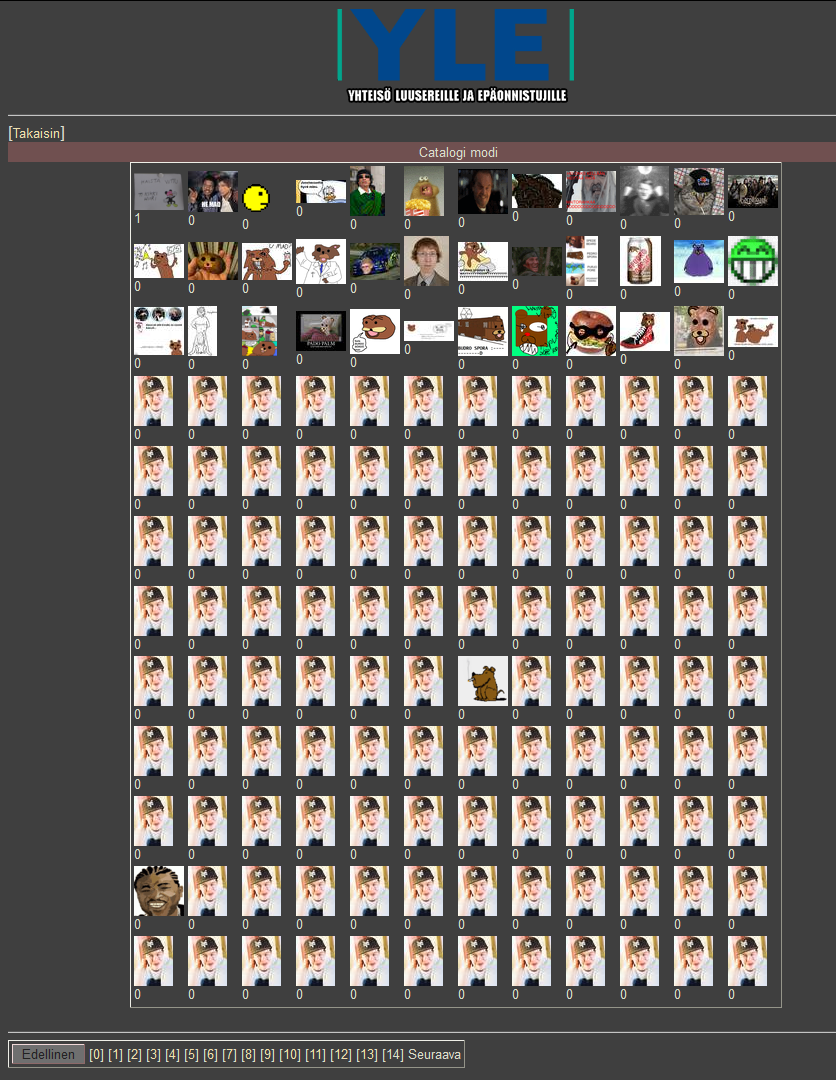The height and width of the screenshot is (1080, 836).
Task: Click the YLE site logo banner
Action: tap(456, 55)
